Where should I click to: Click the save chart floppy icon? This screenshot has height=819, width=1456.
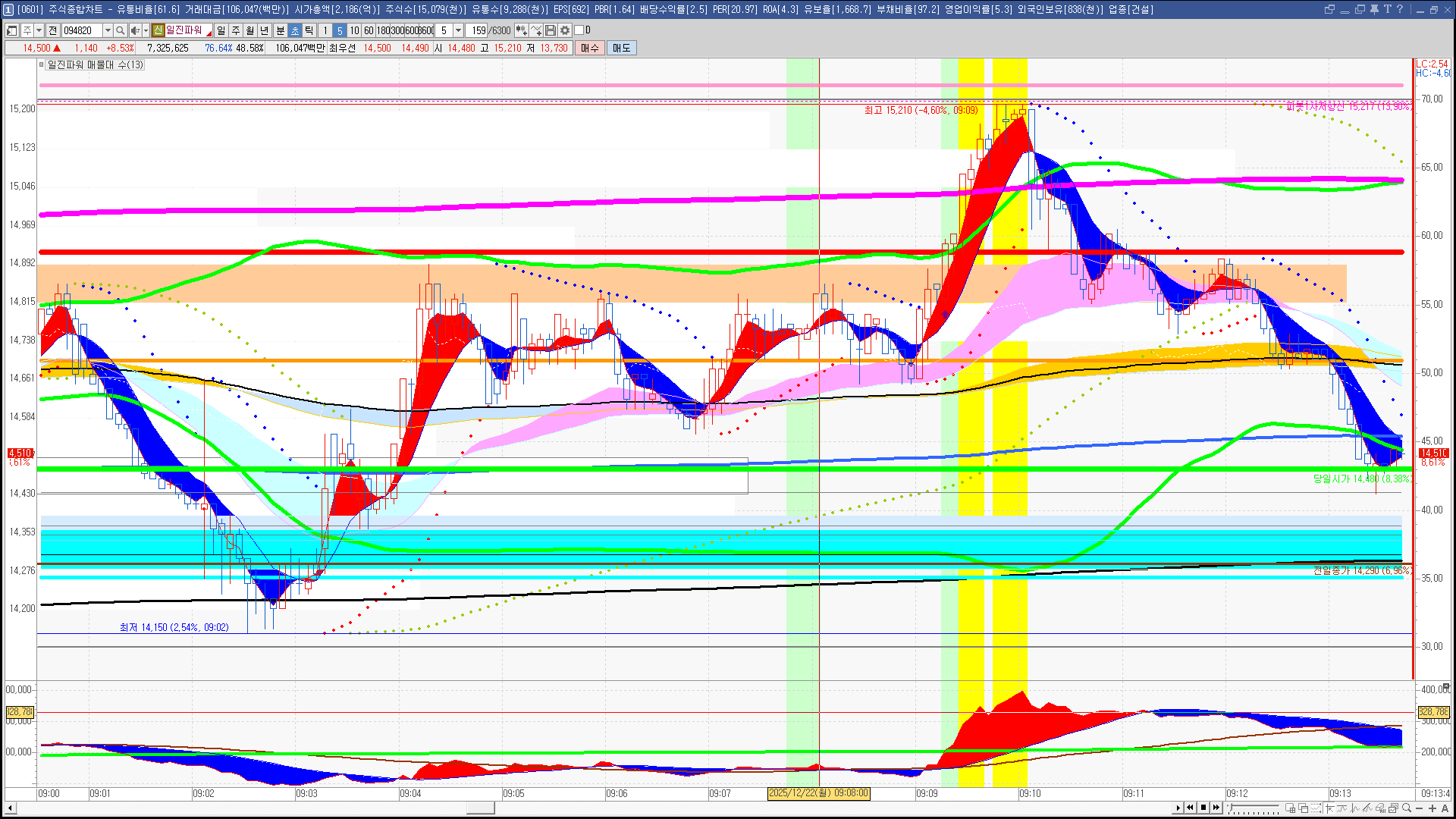coord(551,30)
